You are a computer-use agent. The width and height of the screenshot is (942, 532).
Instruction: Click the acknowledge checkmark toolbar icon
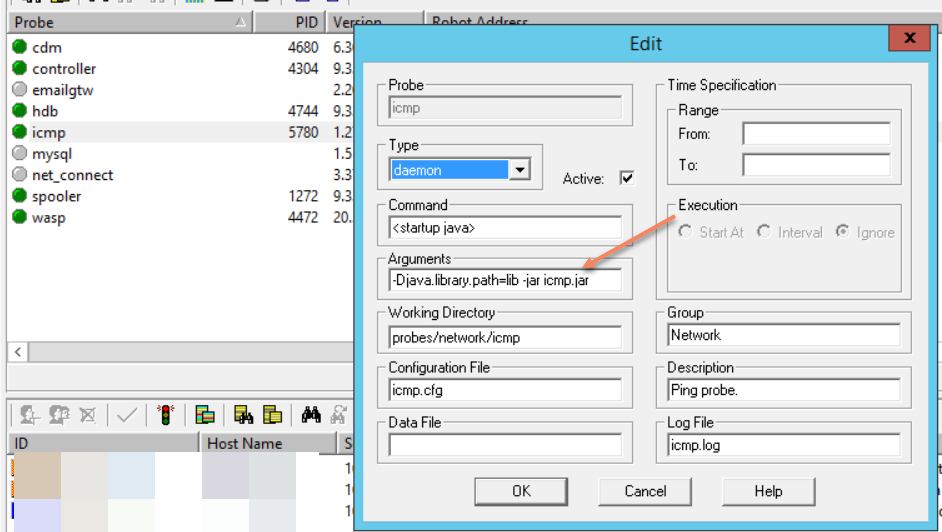(x=127, y=415)
